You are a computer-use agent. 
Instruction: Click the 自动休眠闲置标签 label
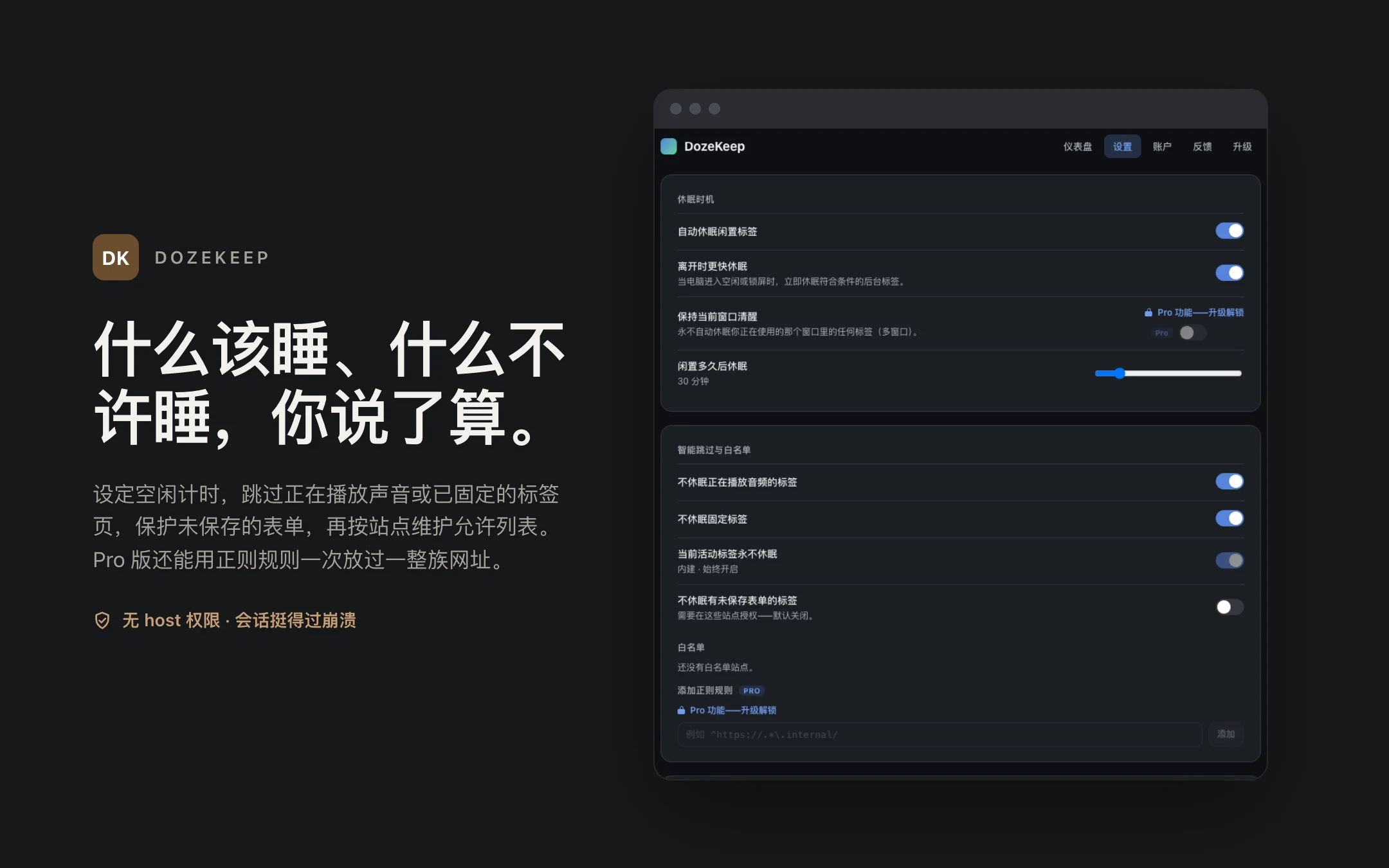coord(717,231)
